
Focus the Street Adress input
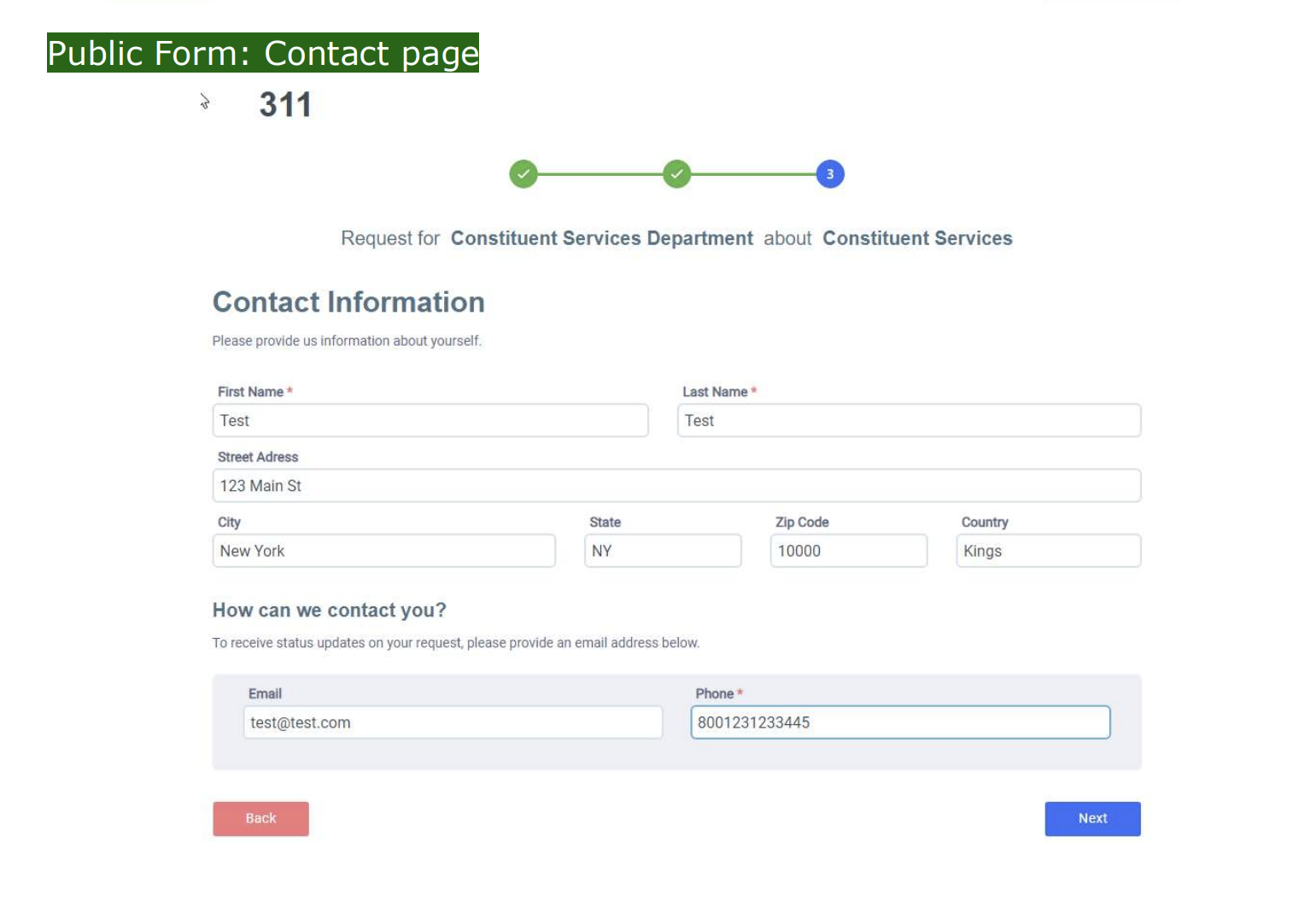click(x=676, y=485)
